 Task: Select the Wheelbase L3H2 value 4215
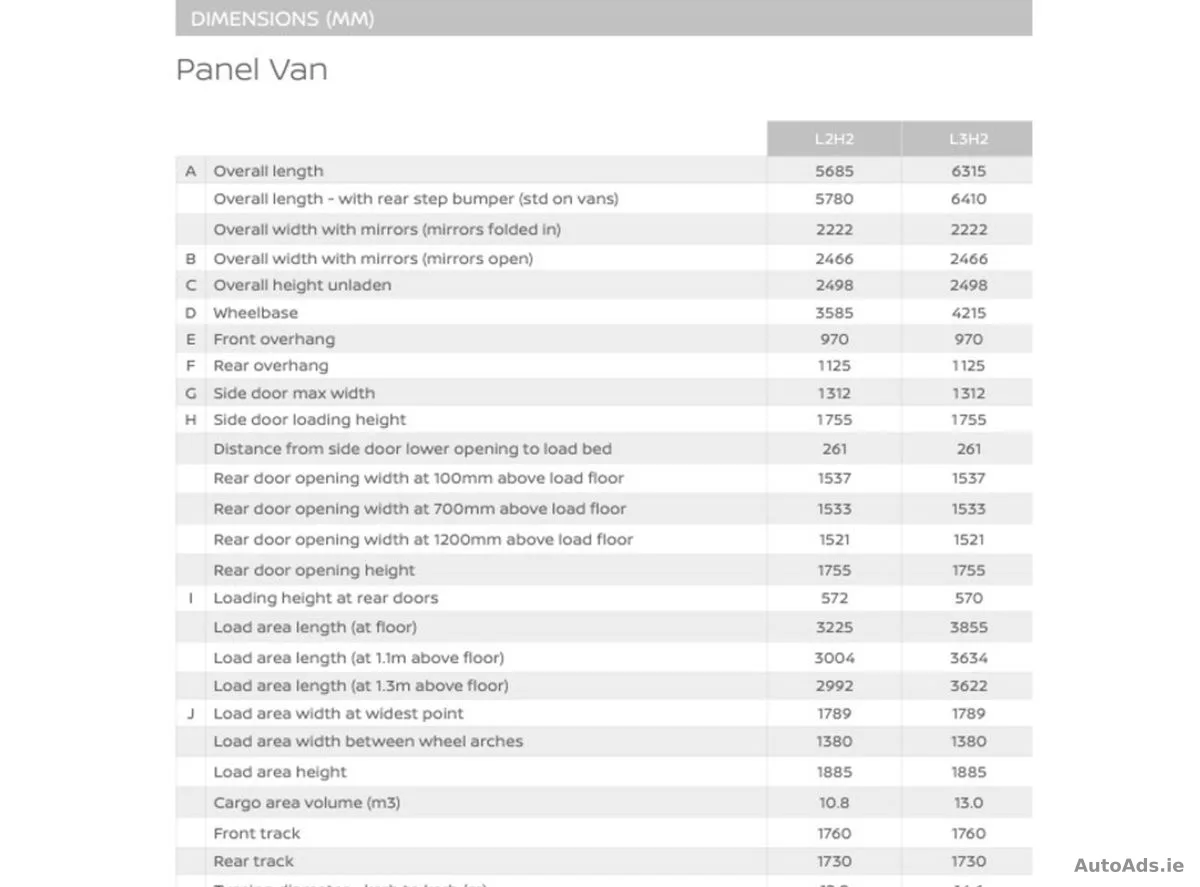point(968,313)
